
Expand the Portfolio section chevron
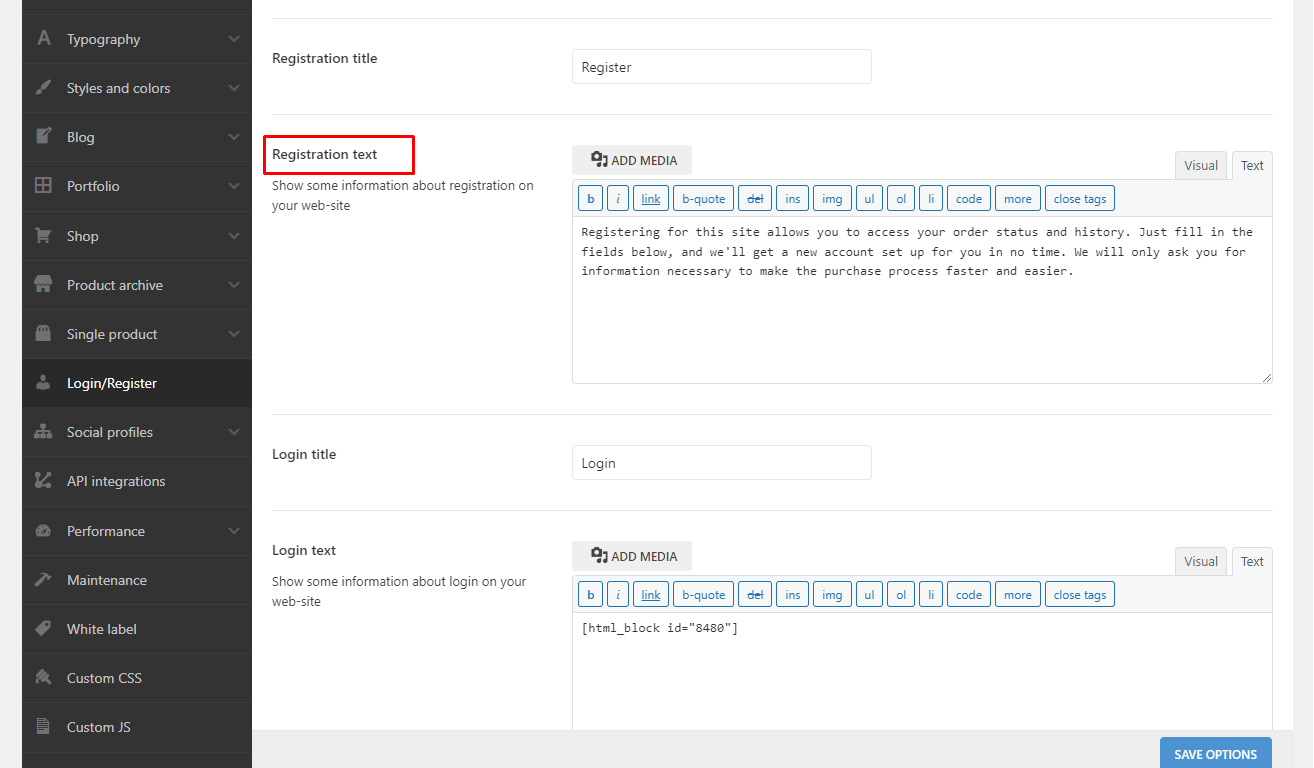click(234, 186)
